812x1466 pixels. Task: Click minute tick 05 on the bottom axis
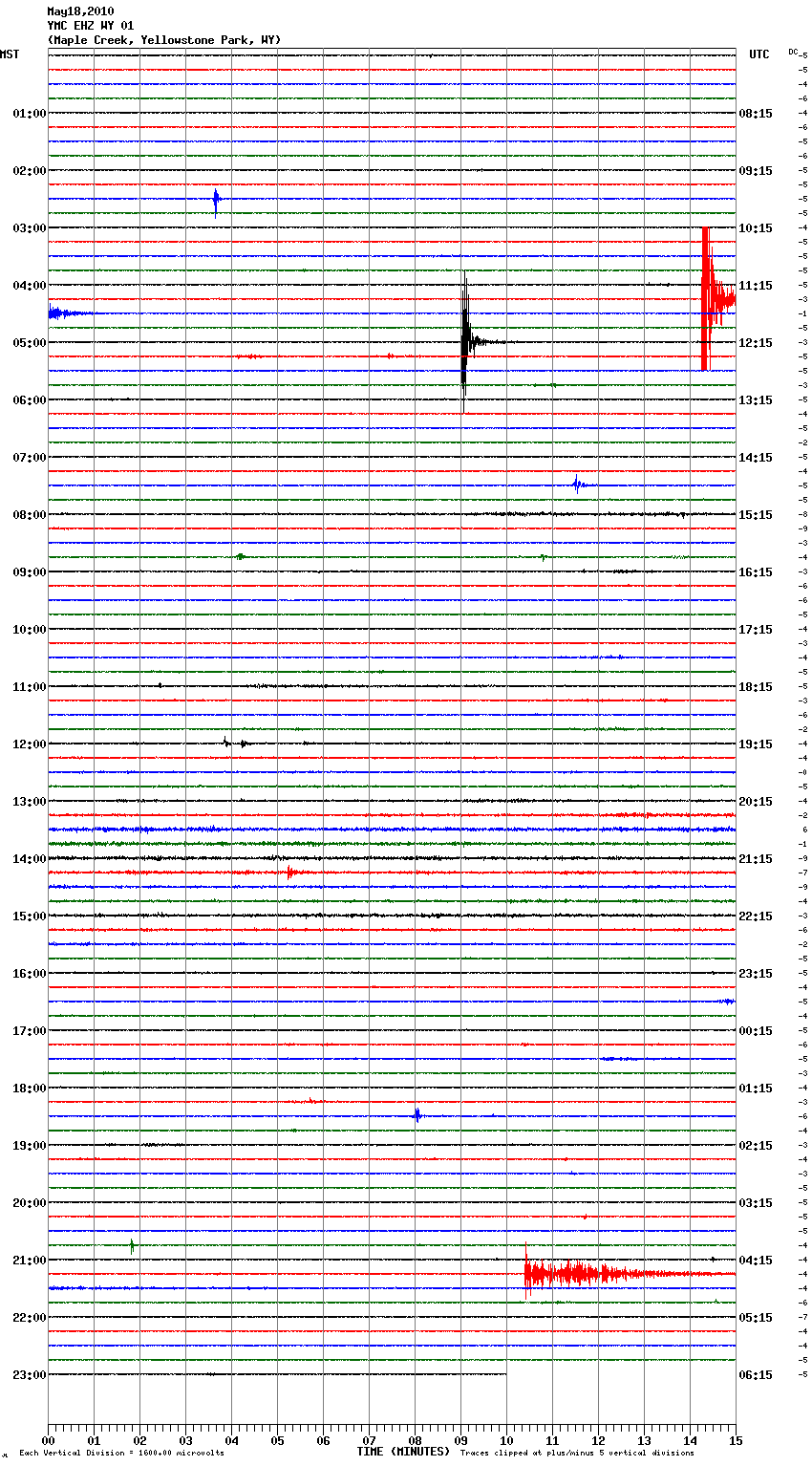pyautogui.click(x=277, y=1440)
